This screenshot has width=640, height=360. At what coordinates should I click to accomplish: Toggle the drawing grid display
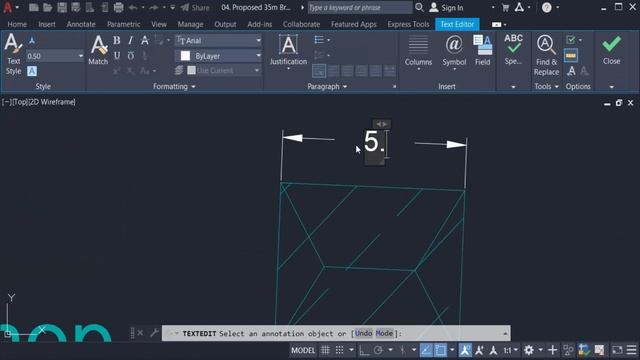click(x=325, y=350)
